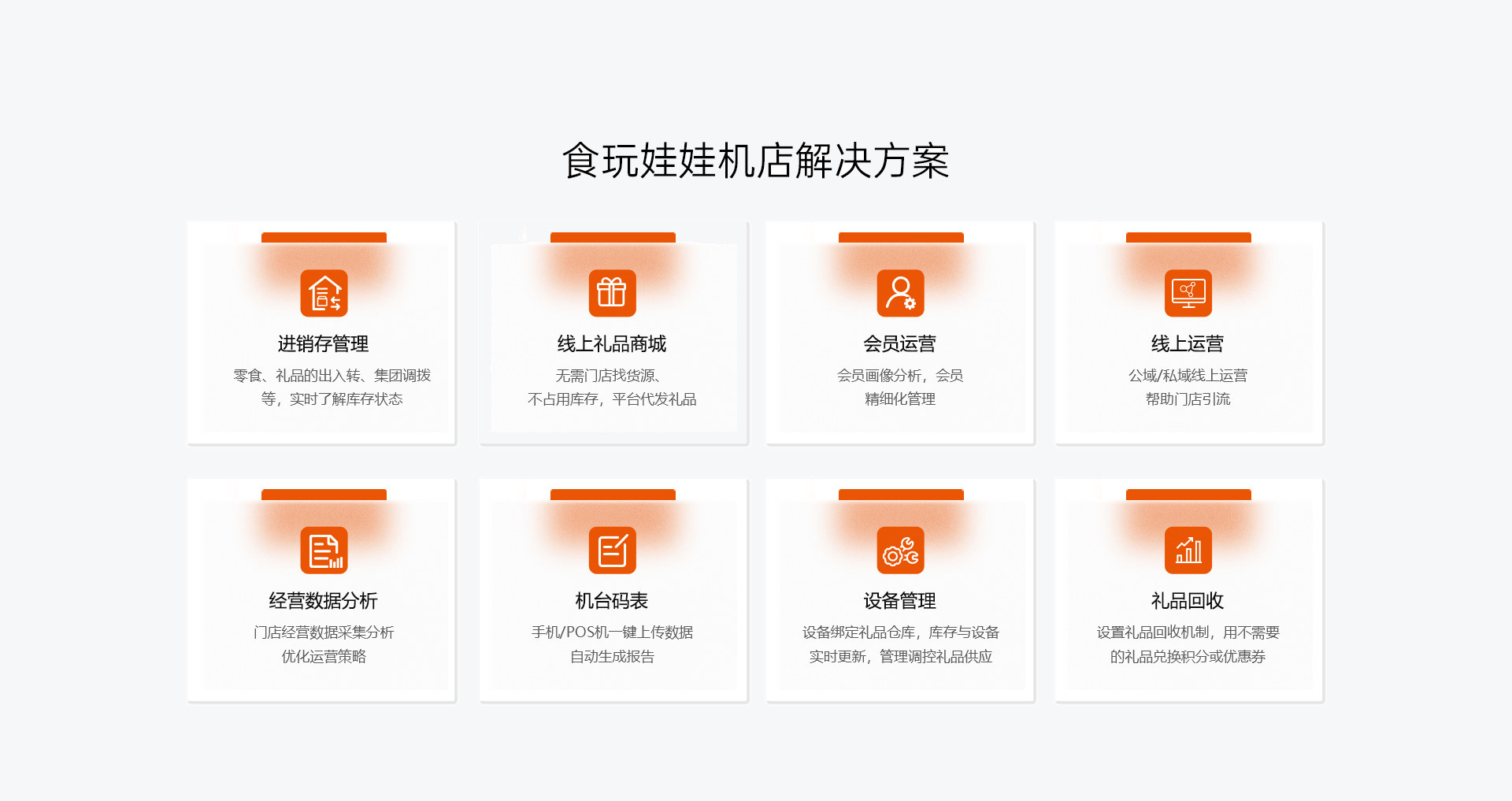Open the 线上礼品商城 heading
The image size is (1512, 801).
[612, 344]
